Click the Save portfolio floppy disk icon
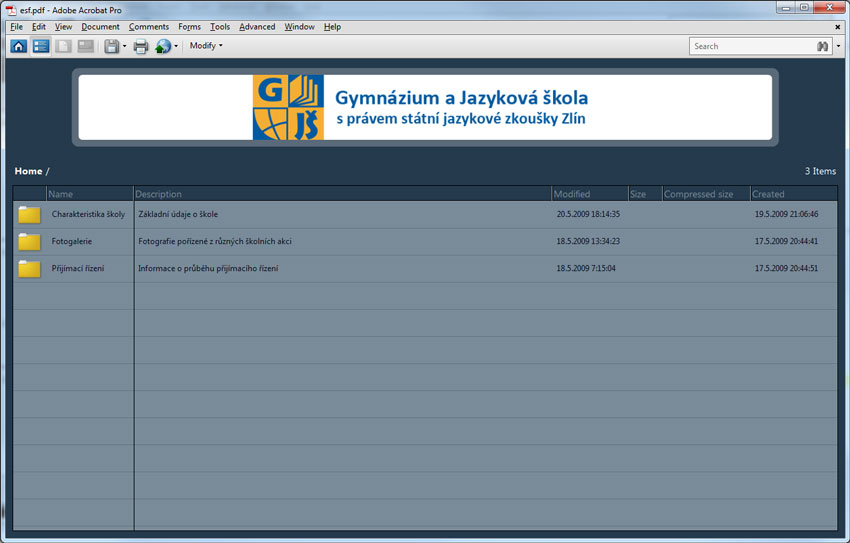The height and width of the screenshot is (543, 850). pyautogui.click(x=111, y=46)
